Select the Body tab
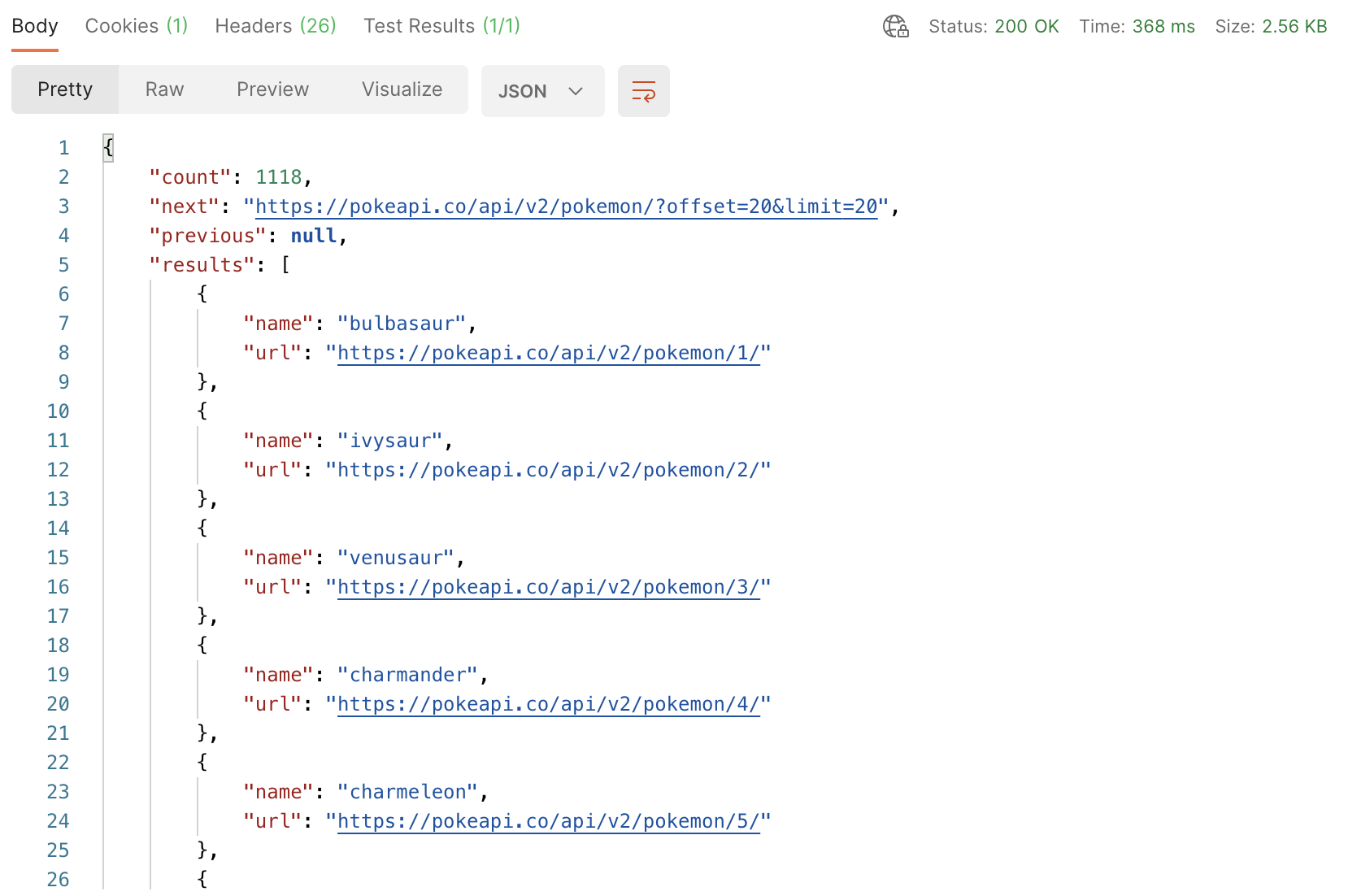This screenshot has width=1348, height=896. [35, 26]
